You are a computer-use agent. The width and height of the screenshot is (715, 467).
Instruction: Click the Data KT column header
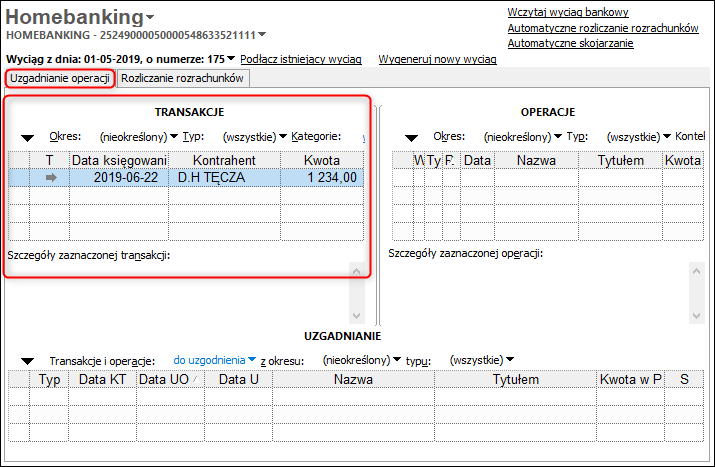pyautogui.click(x=102, y=379)
